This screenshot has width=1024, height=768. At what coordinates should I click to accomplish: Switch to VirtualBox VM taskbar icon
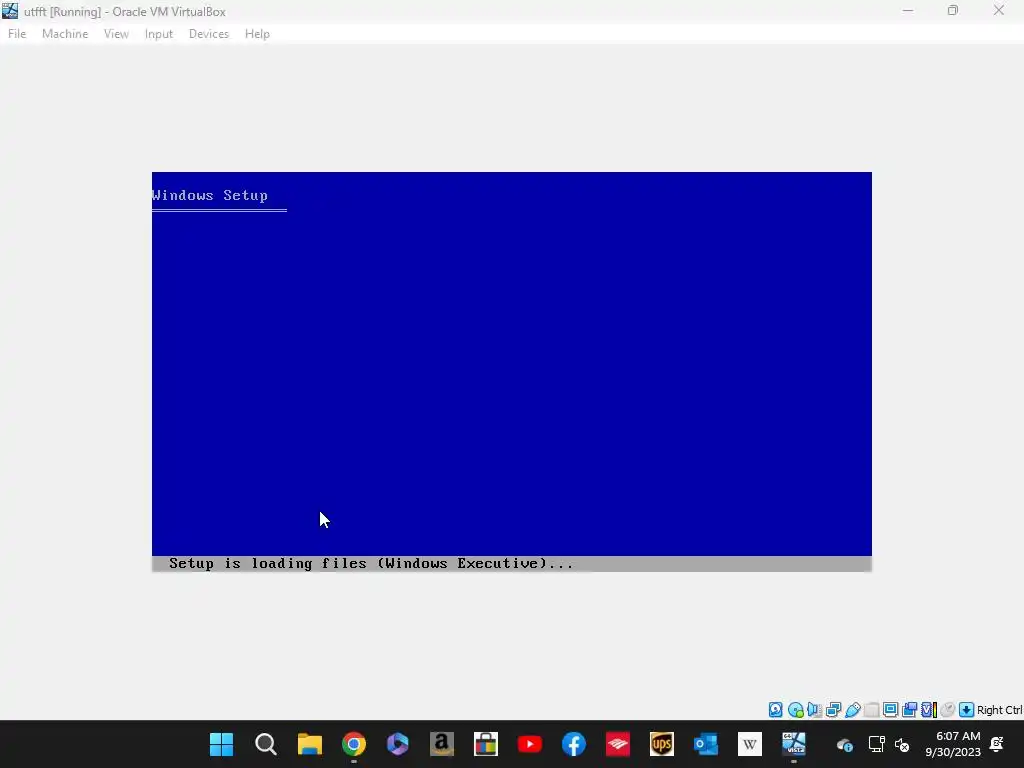coord(794,744)
